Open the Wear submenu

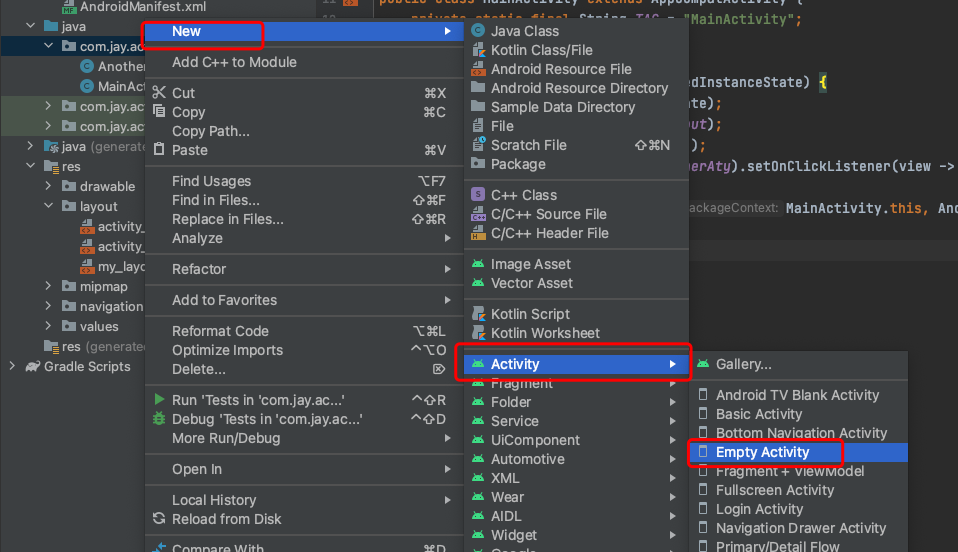pos(576,497)
